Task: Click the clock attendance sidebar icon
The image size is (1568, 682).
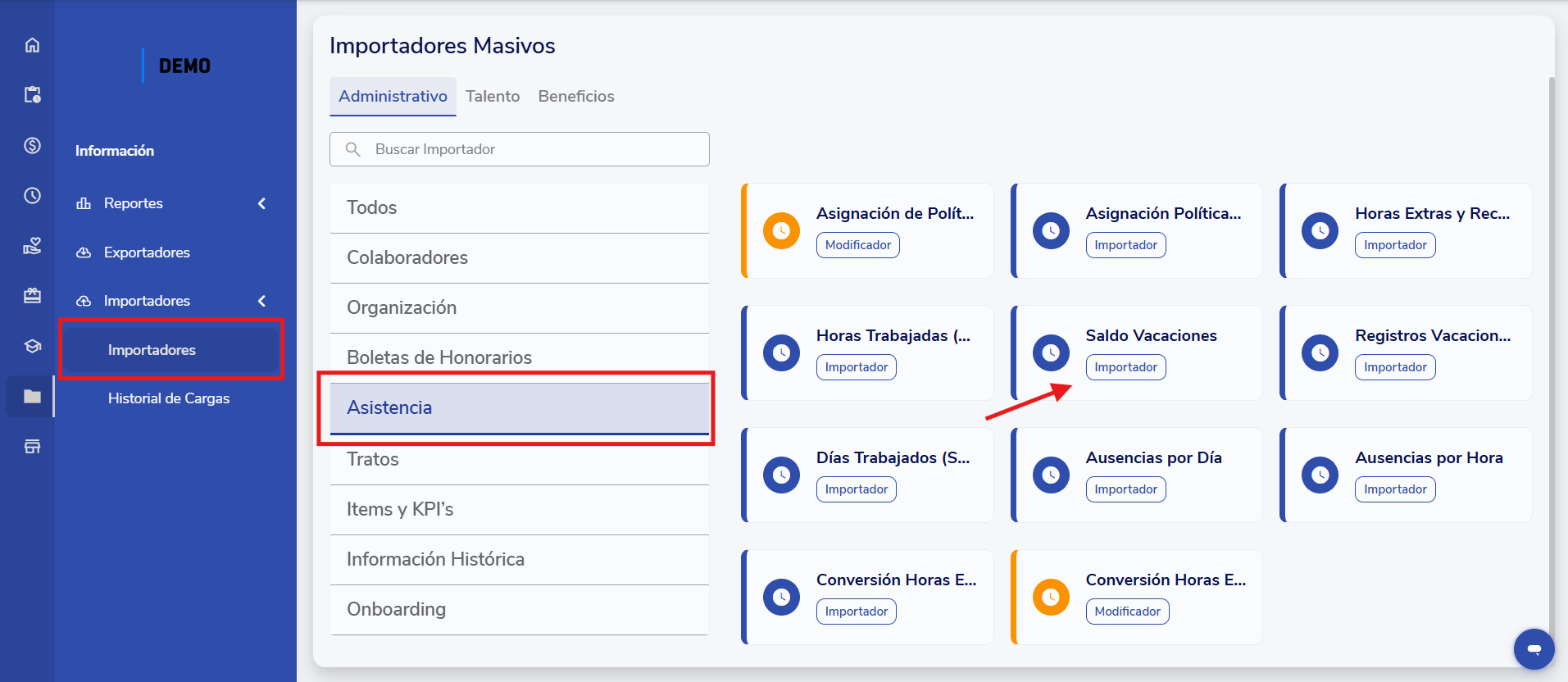Action: 32,195
